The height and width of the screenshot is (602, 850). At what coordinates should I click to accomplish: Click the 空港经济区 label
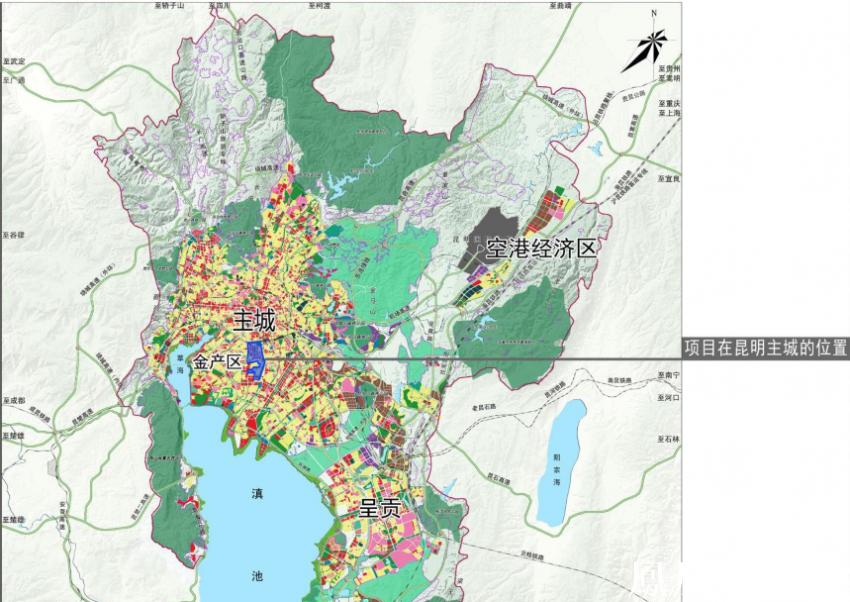[x=540, y=248]
